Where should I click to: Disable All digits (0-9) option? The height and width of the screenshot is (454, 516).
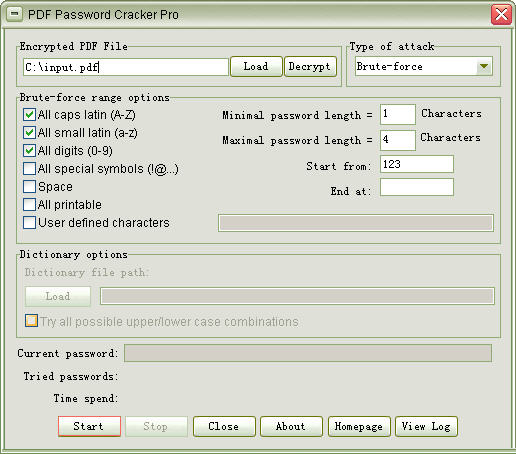(x=29, y=151)
